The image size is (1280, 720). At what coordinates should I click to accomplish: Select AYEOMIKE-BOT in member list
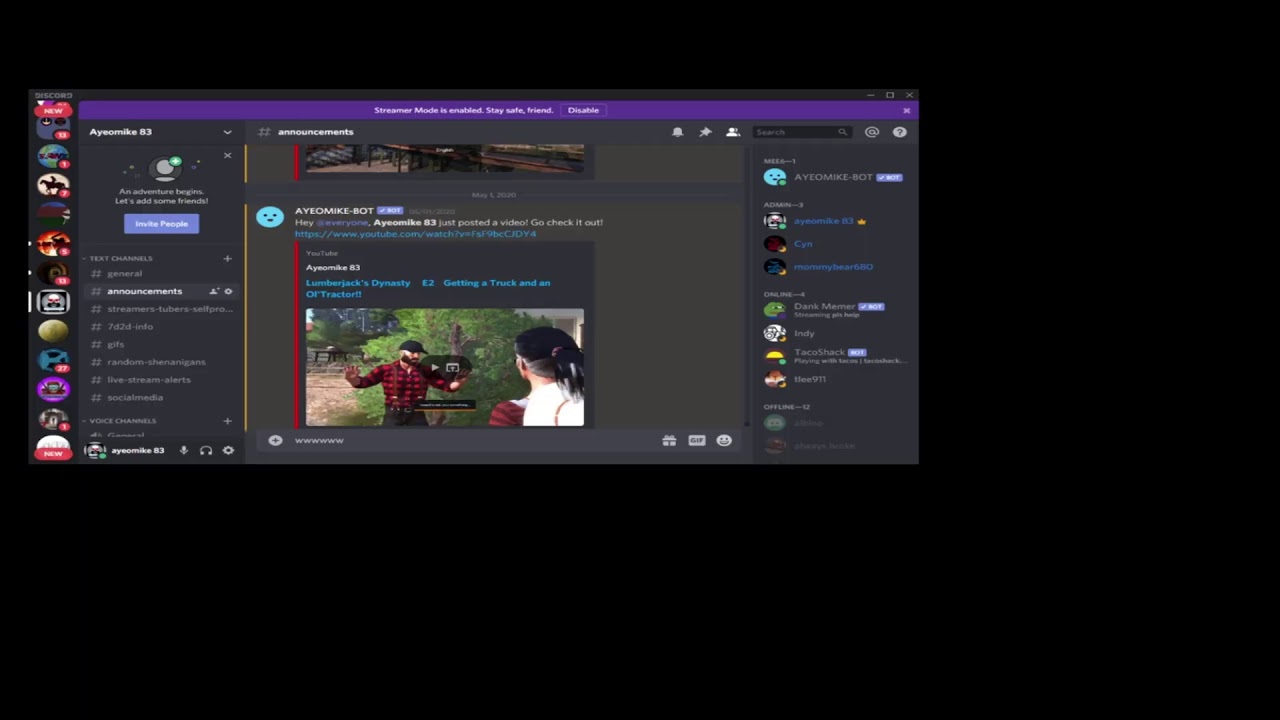(835, 177)
